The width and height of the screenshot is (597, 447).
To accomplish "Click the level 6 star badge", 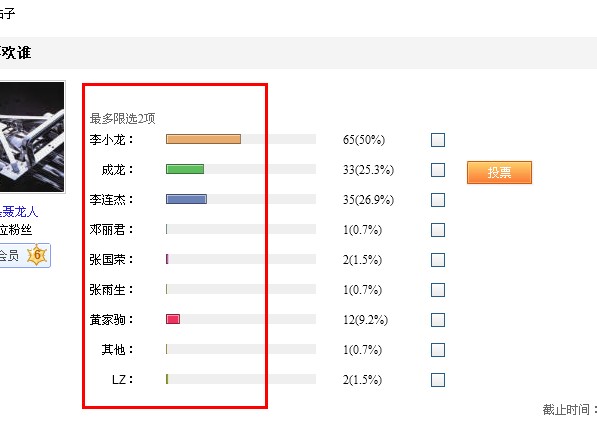I will click(x=37, y=255).
